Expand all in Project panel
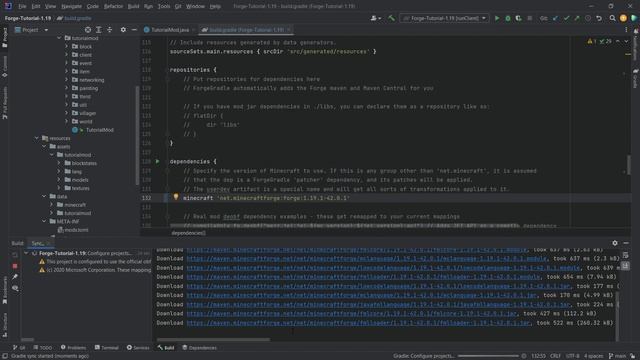This screenshot has width=640, height=360. 99,30
